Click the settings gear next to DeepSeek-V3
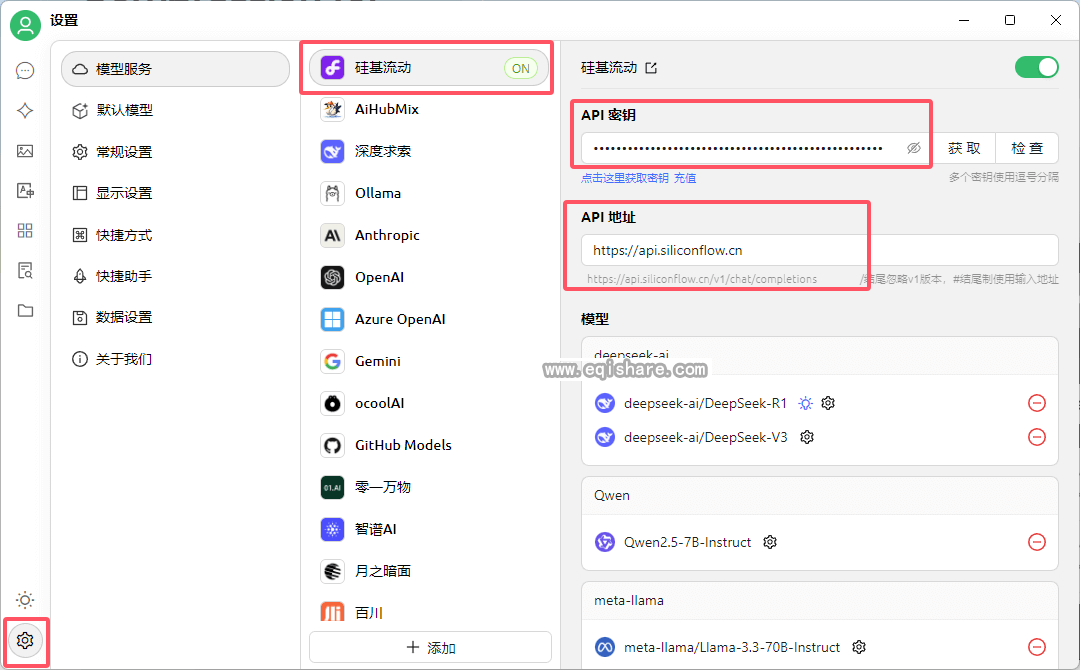 click(x=806, y=437)
